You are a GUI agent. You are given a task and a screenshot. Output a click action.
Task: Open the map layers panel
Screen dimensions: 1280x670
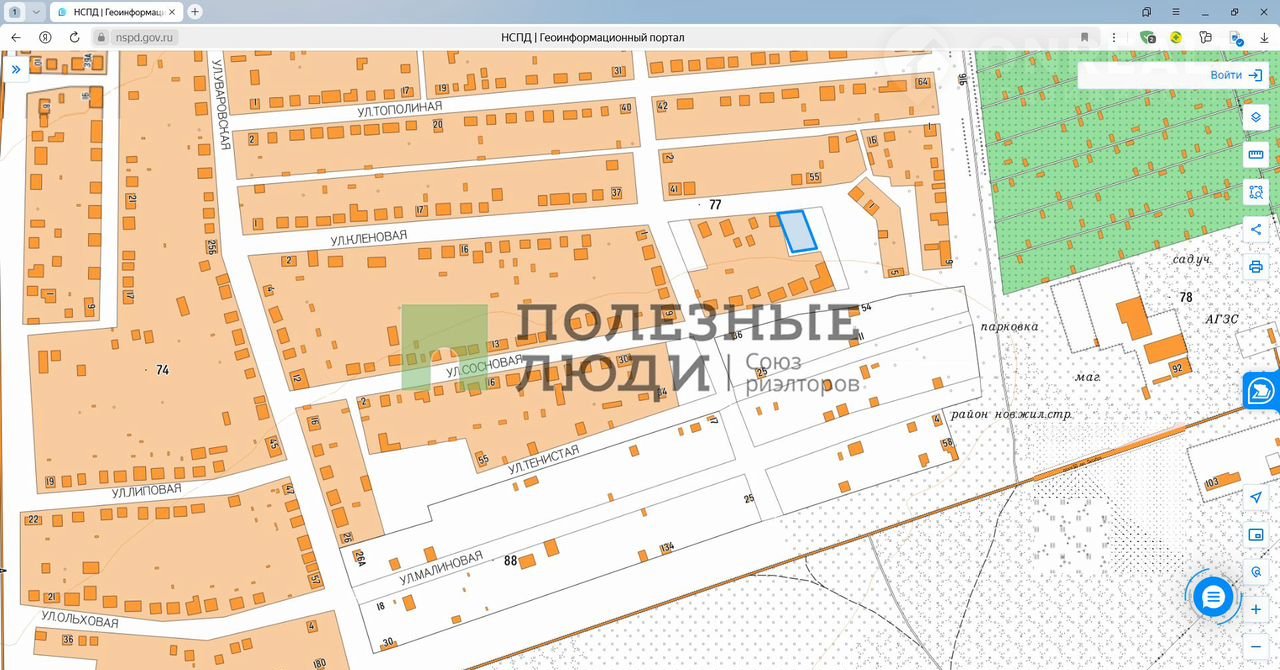coord(1256,118)
